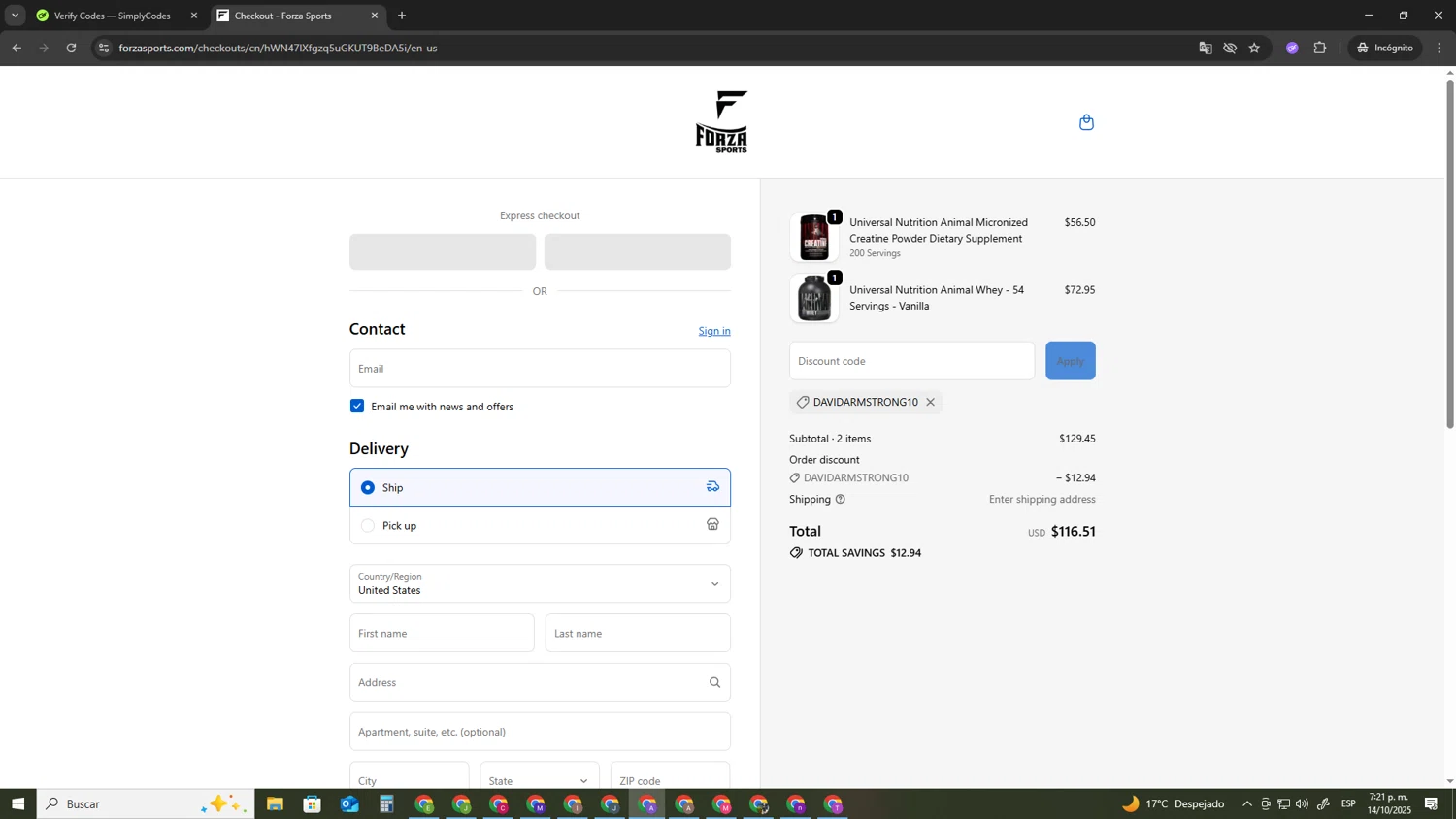Click the total price $116.51
Viewport: 1456px width, 819px height.
1074,532
